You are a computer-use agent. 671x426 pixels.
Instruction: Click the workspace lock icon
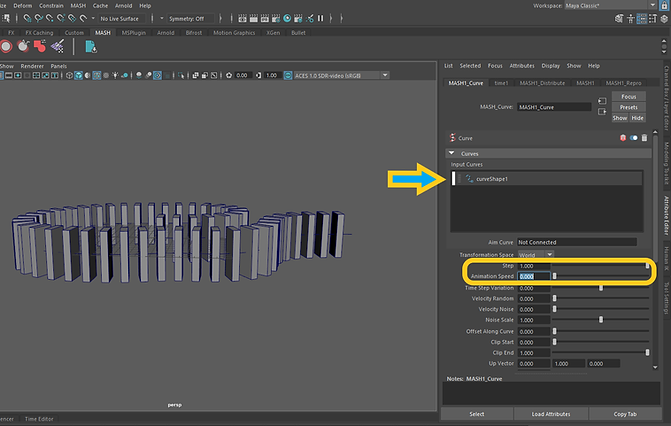(x=665, y=6)
